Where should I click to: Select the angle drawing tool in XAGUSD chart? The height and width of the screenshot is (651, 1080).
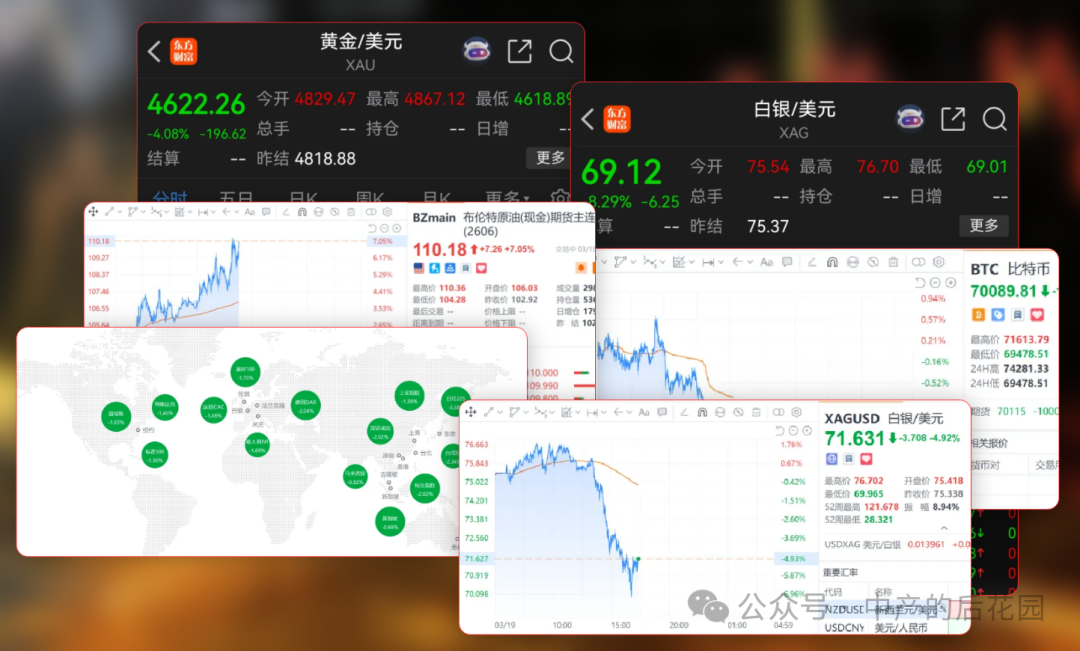tap(684, 413)
